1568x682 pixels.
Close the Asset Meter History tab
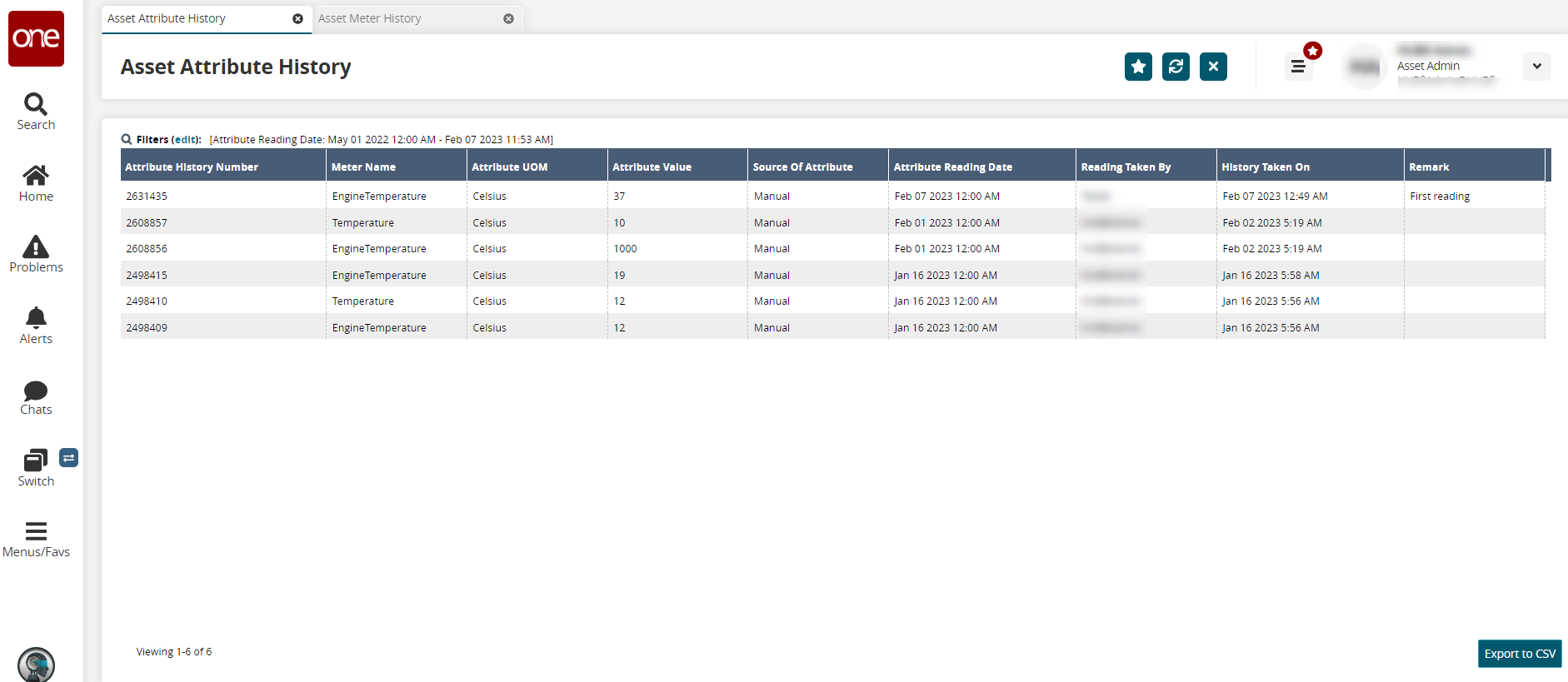(x=508, y=18)
